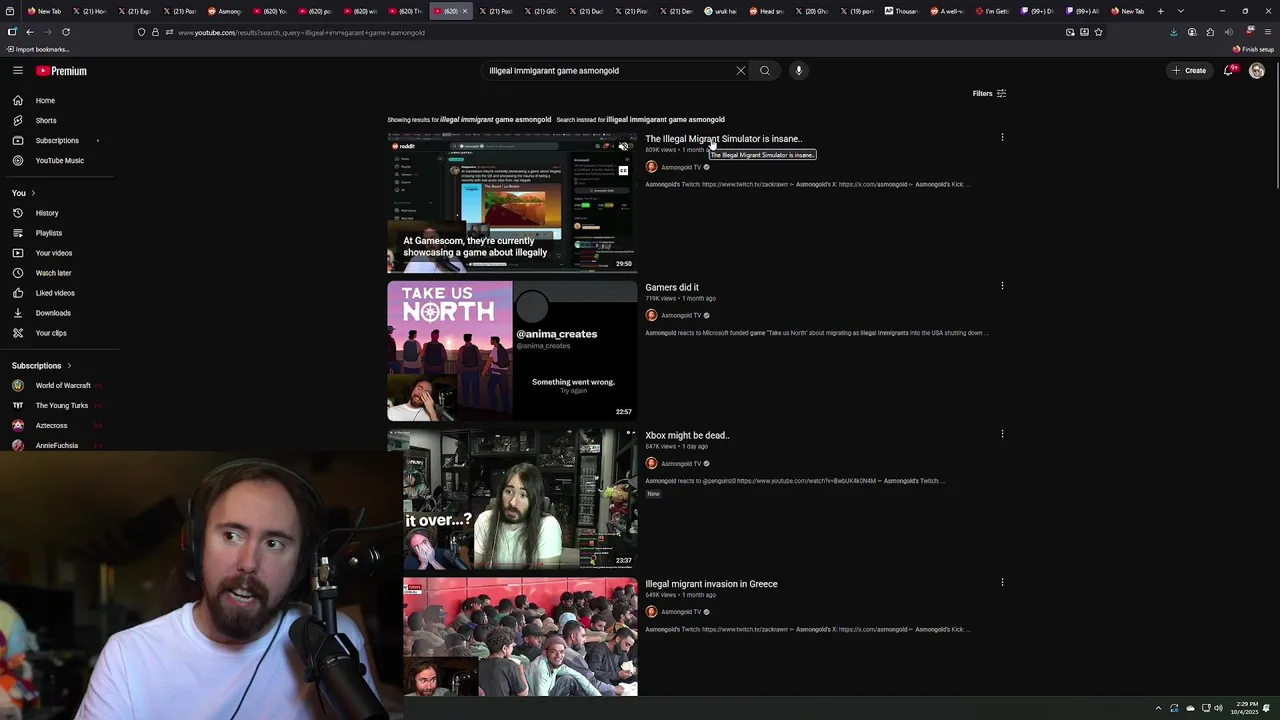The image size is (1280, 720).
Task: Open Xbox might be dead video title
Action: pyautogui.click(x=687, y=435)
